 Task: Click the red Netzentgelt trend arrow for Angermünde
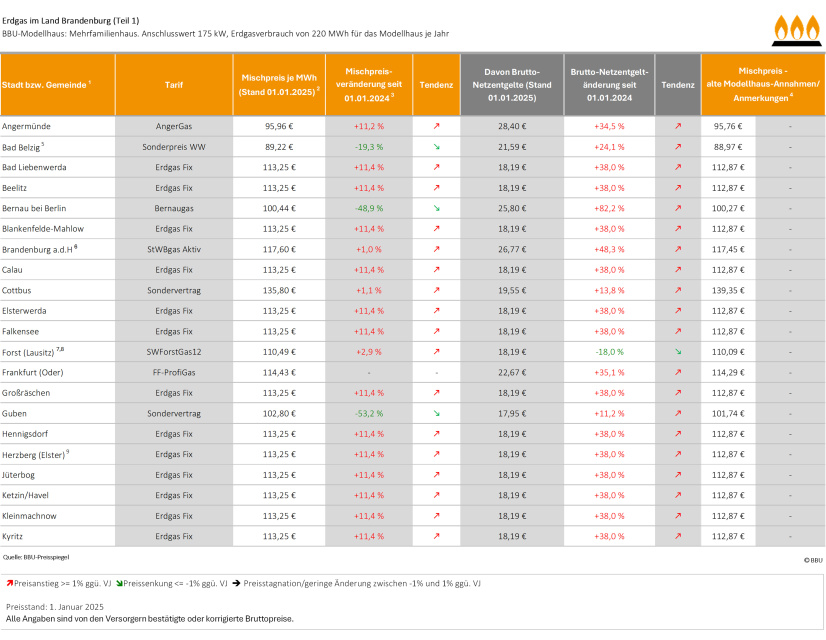pyautogui.click(x=678, y=126)
